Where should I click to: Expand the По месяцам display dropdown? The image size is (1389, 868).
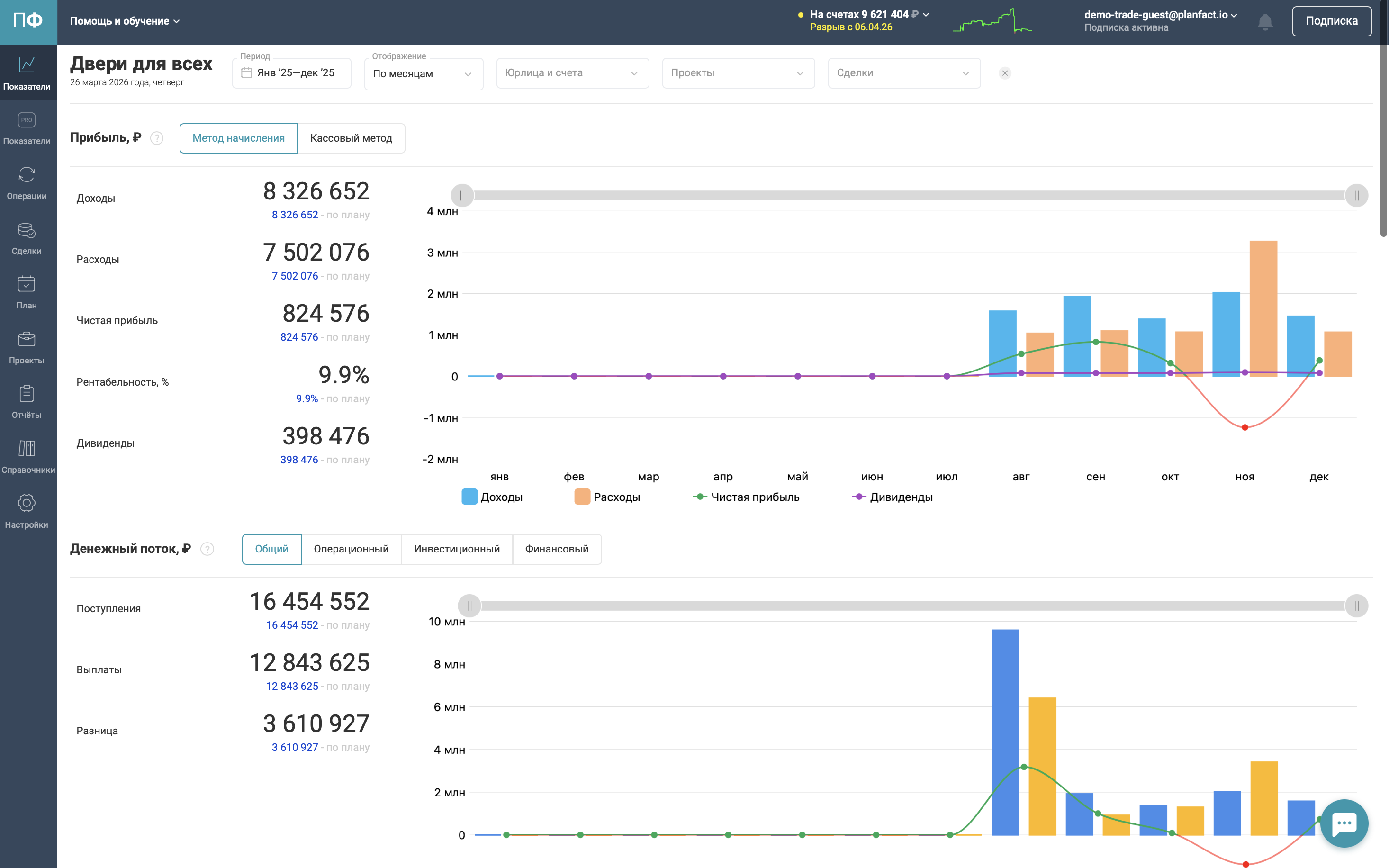(423, 73)
